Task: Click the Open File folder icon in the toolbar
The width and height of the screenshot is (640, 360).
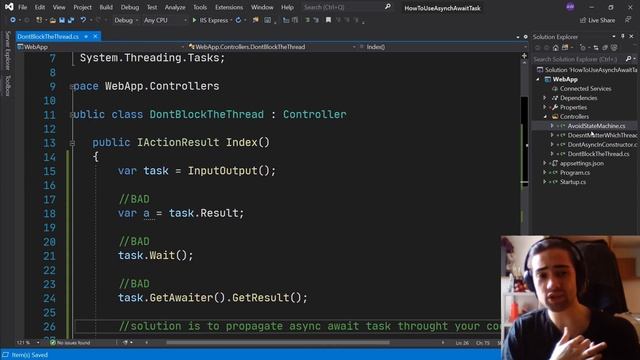Action: [53, 20]
